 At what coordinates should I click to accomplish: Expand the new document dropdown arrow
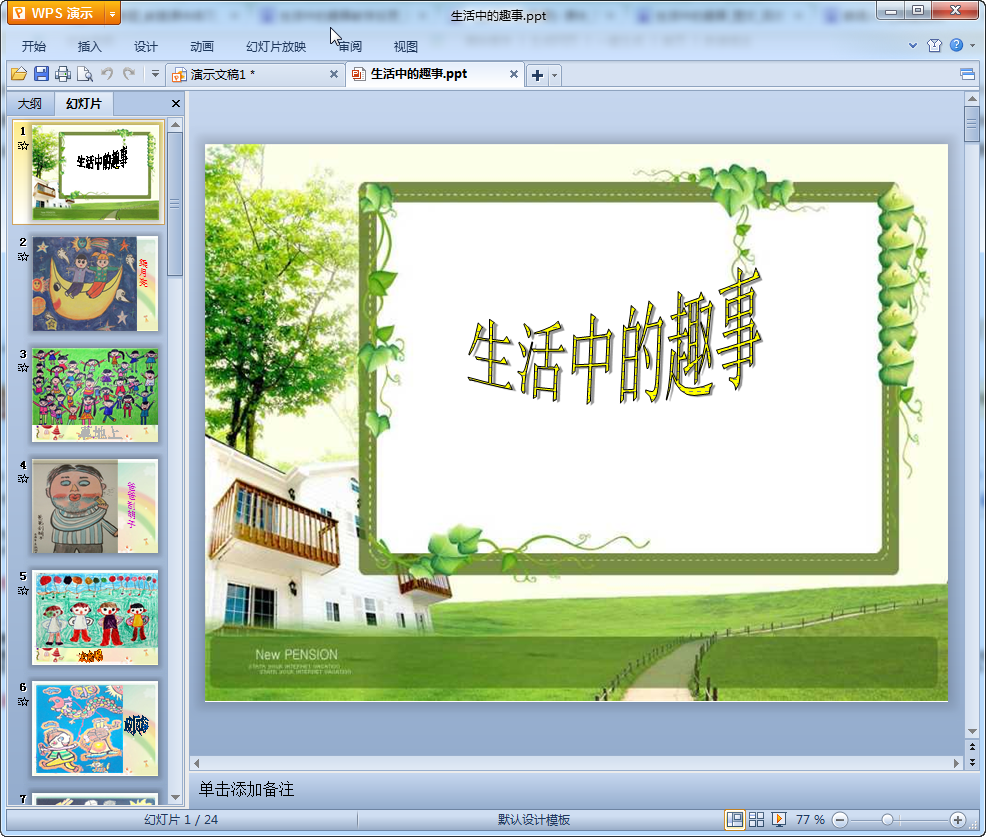click(x=555, y=75)
